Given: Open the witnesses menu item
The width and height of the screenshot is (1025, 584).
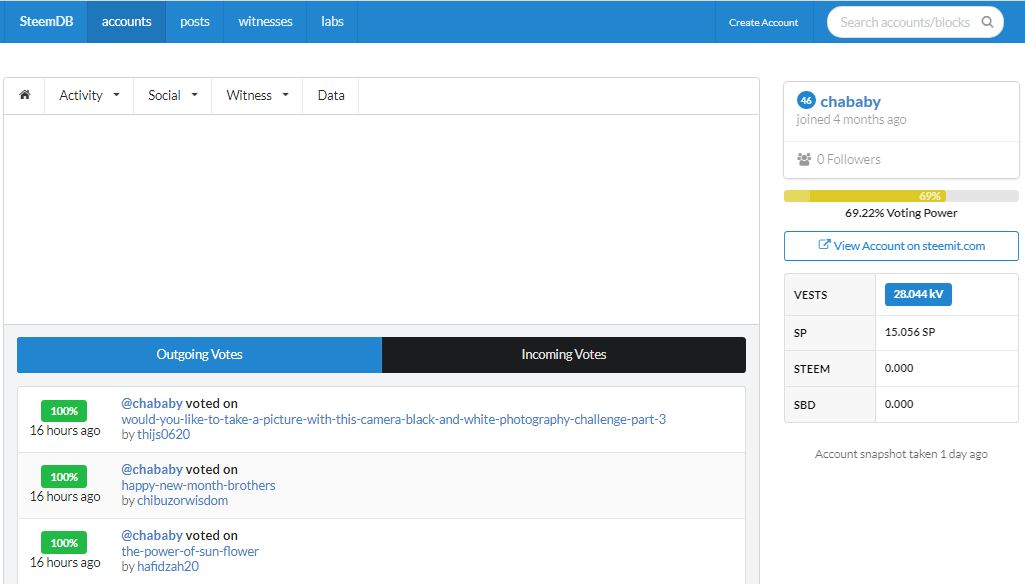Looking at the screenshot, I should click(x=265, y=22).
